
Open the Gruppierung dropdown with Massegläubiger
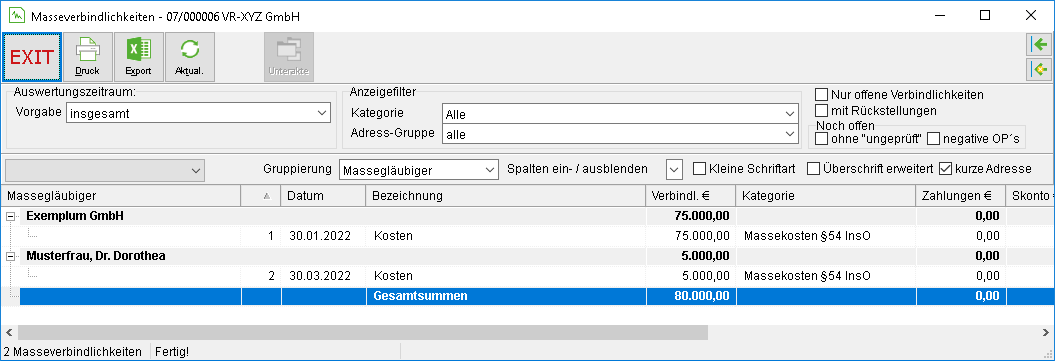419,171
